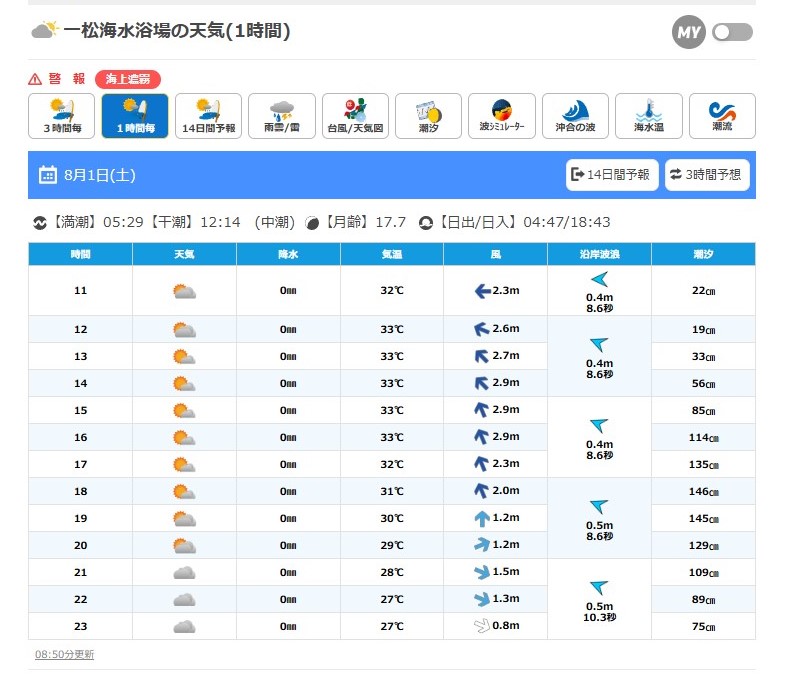Open the 3時間毎 forecast tab
787x675 pixels.
click(62, 116)
